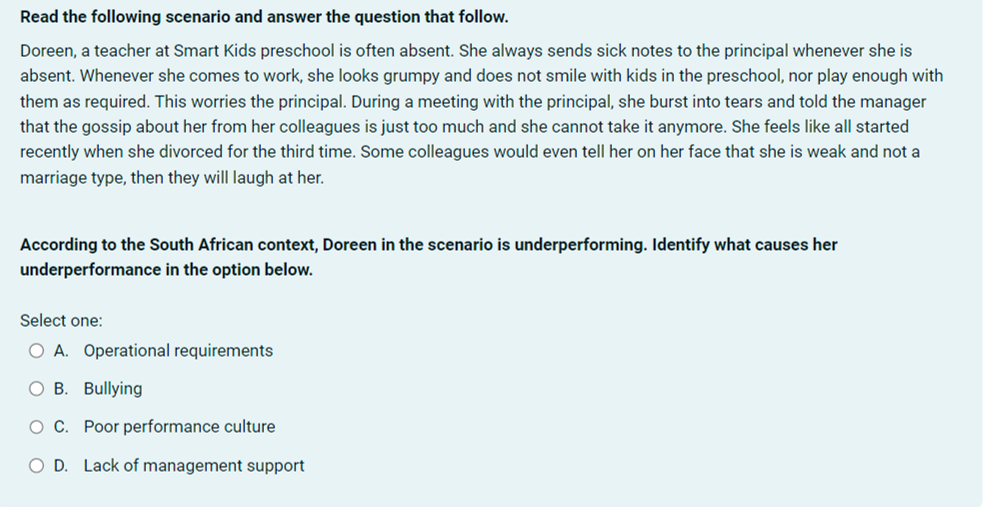Select radio button for Lack of management support
984x507 pixels.
pos(36,466)
